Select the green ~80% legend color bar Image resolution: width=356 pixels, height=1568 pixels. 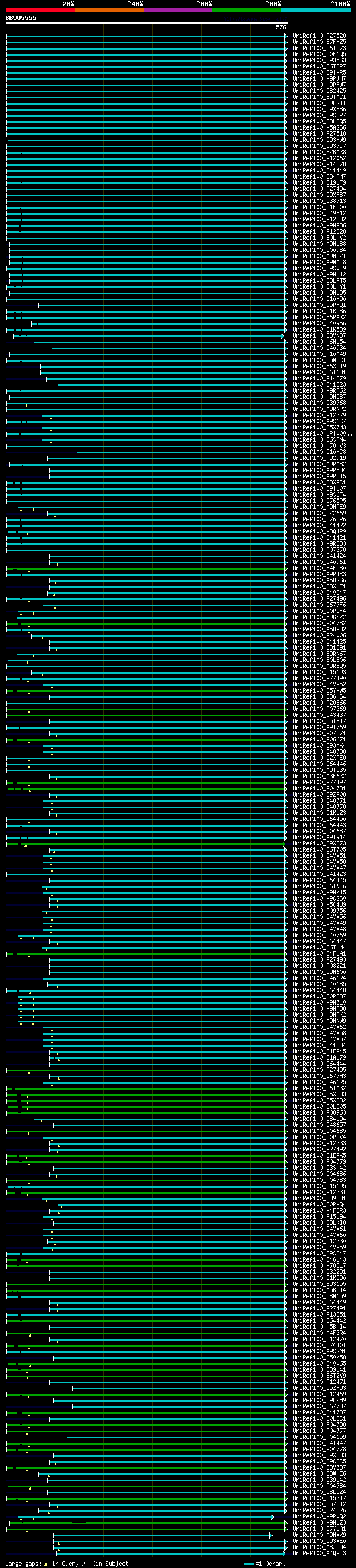[247, 10]
